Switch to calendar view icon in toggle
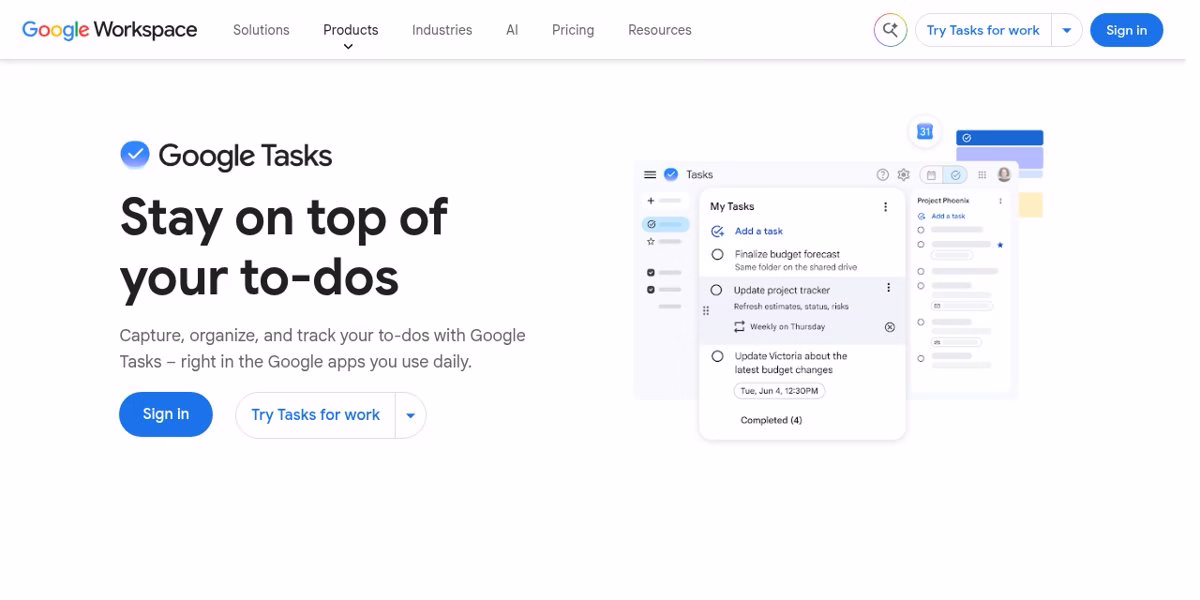This screenshot has height=600, width=1200. coord(932,175)
